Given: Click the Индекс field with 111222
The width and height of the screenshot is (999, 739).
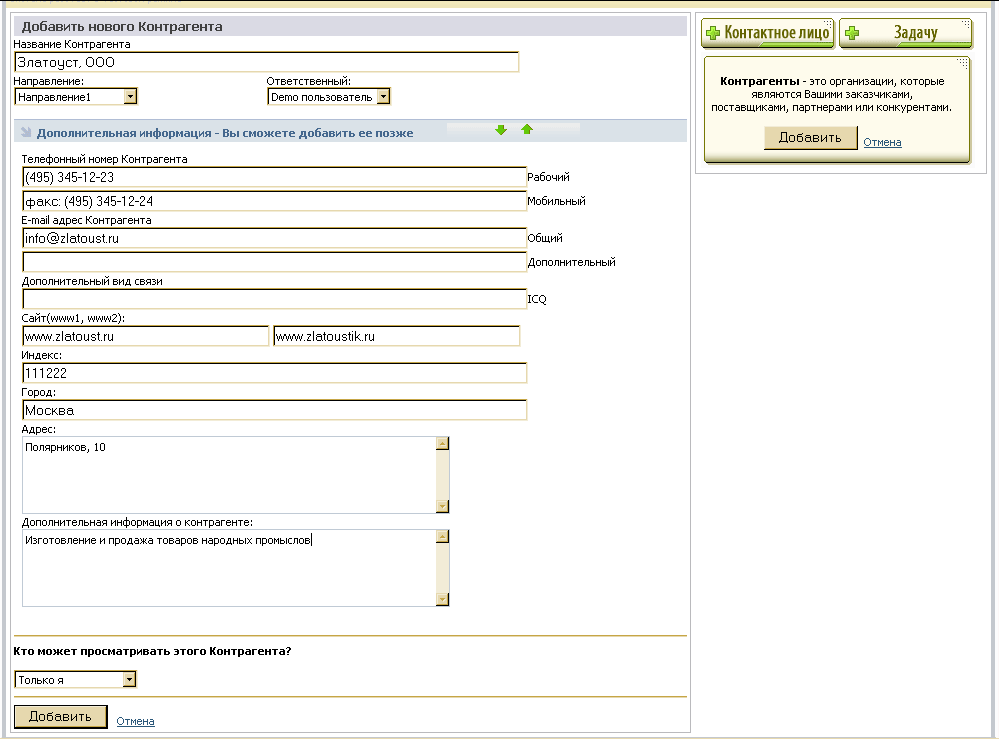Looking at the screenshot, I should (274, 373).
